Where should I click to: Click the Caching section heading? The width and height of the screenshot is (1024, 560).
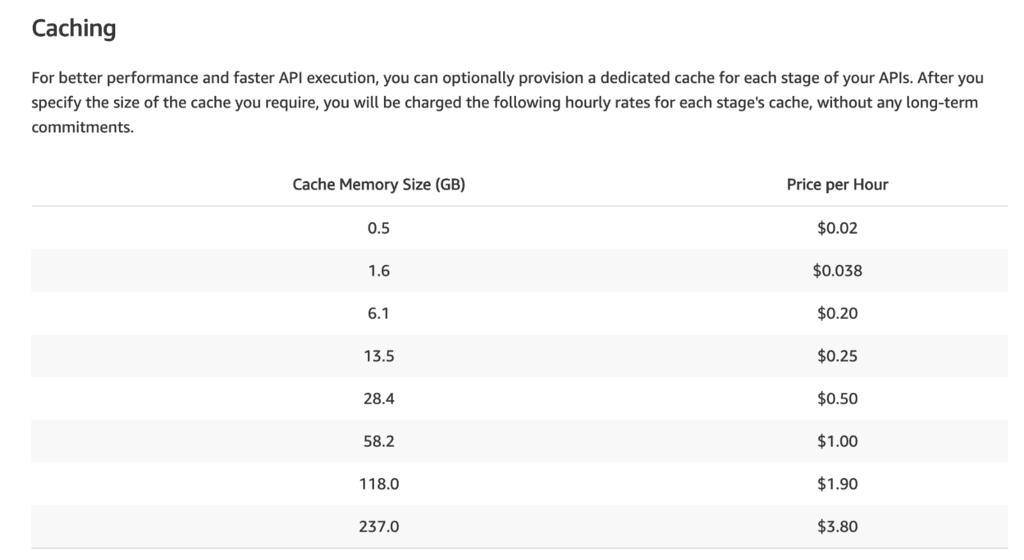(x=74, y=29)
